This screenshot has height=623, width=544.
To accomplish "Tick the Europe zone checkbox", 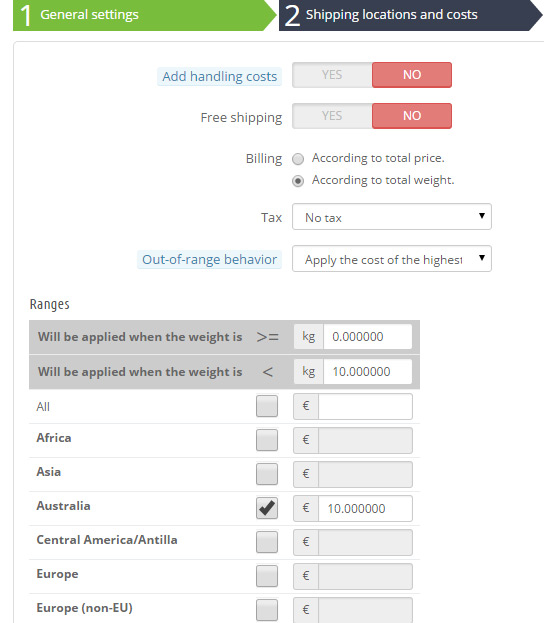I will click(x=267, y=576).
